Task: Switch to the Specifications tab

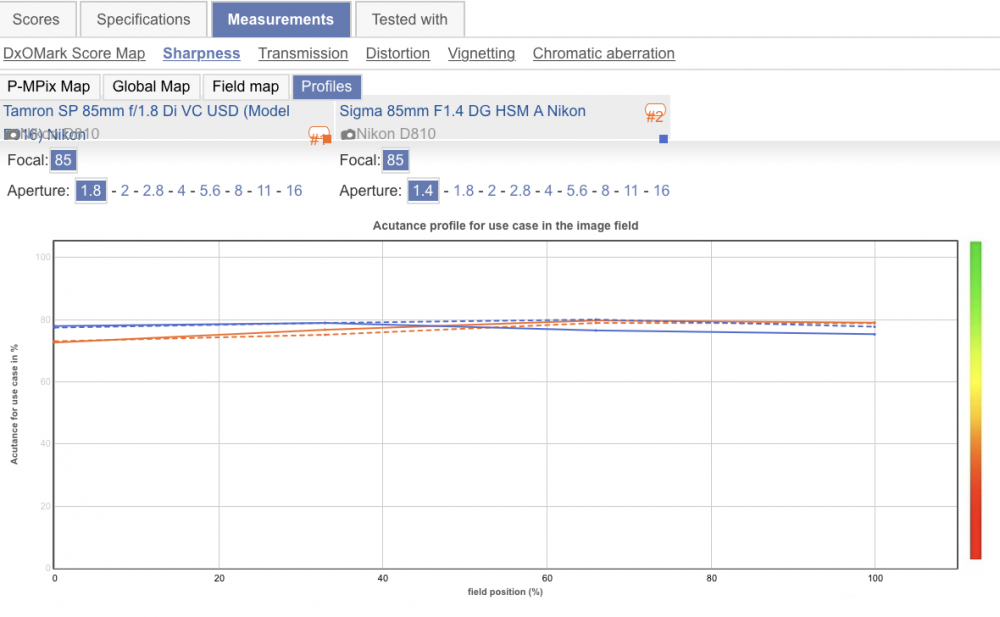Action: (x=143, y=19)
